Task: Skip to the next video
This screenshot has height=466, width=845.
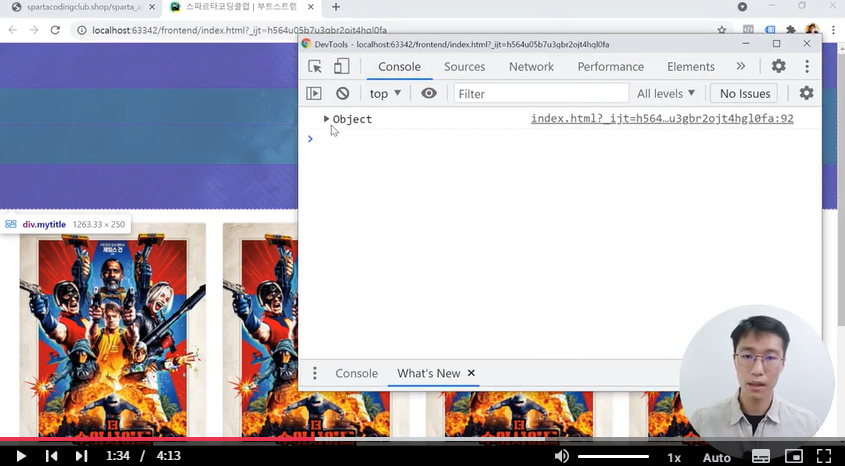Action: click(x=81, y=456)
